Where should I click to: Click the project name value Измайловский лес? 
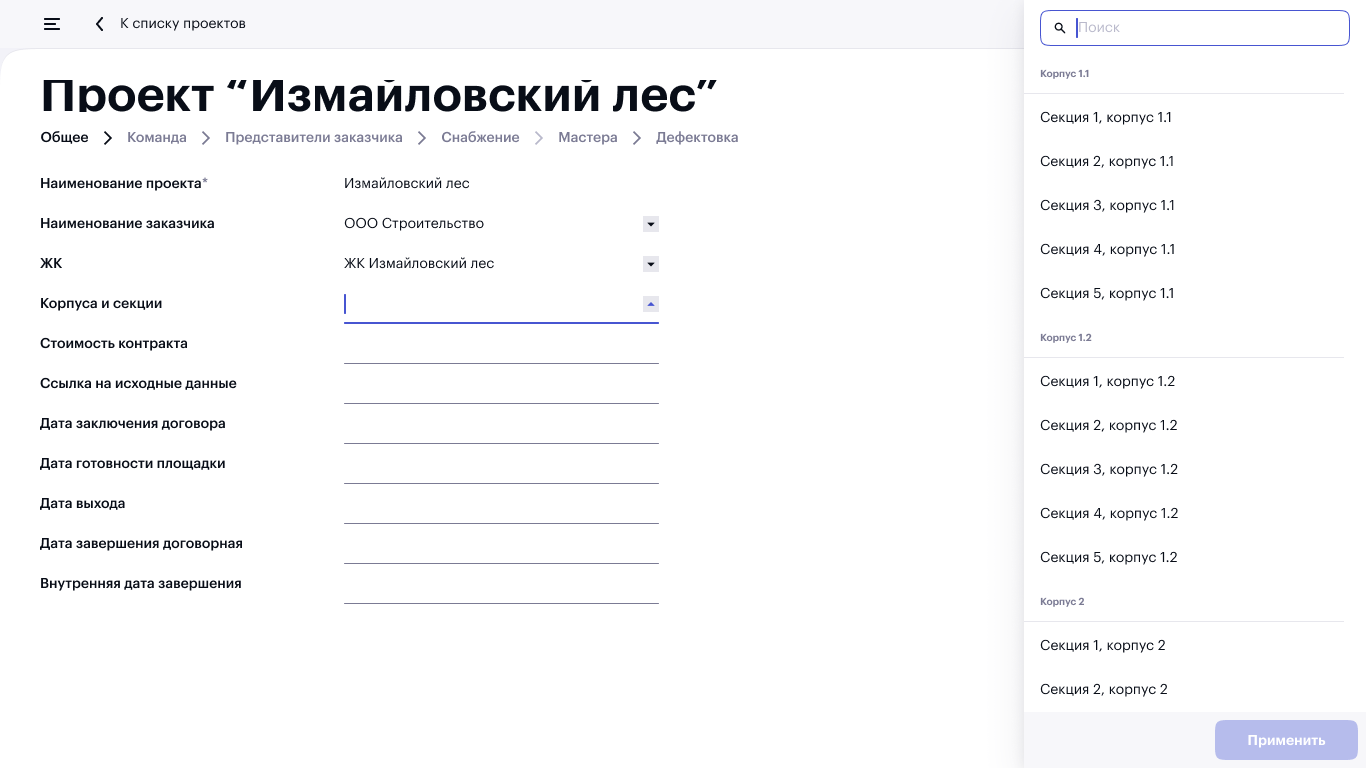(407, 183)
